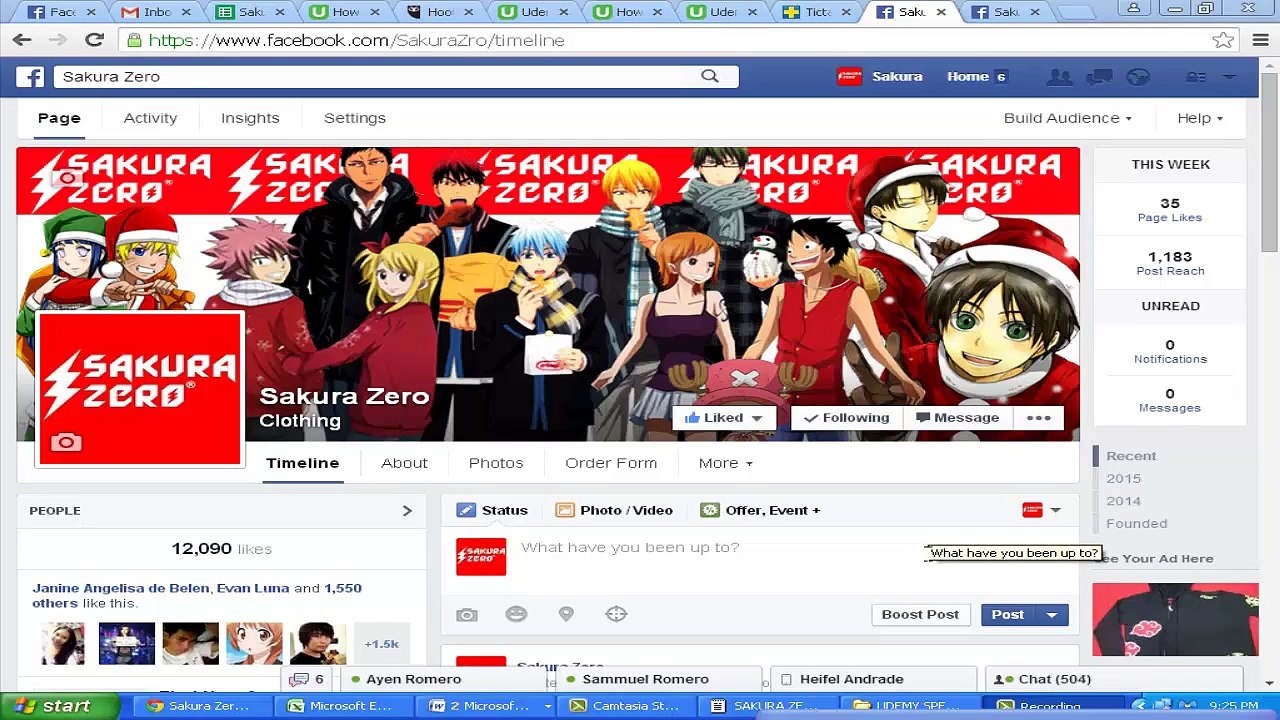This screenshot has height=720, width=1280.
Task: Expand the People section arrow
Action: tap(407, 511)
